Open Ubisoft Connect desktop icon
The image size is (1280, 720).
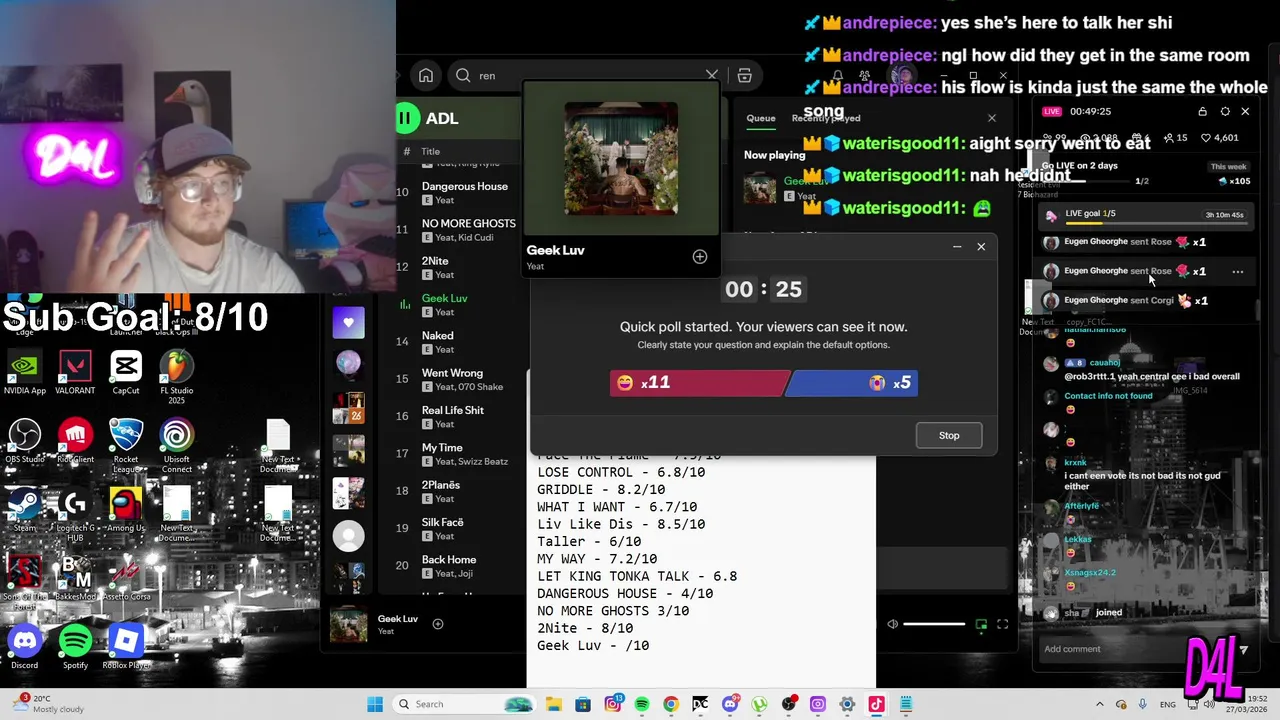coord(177,445)
